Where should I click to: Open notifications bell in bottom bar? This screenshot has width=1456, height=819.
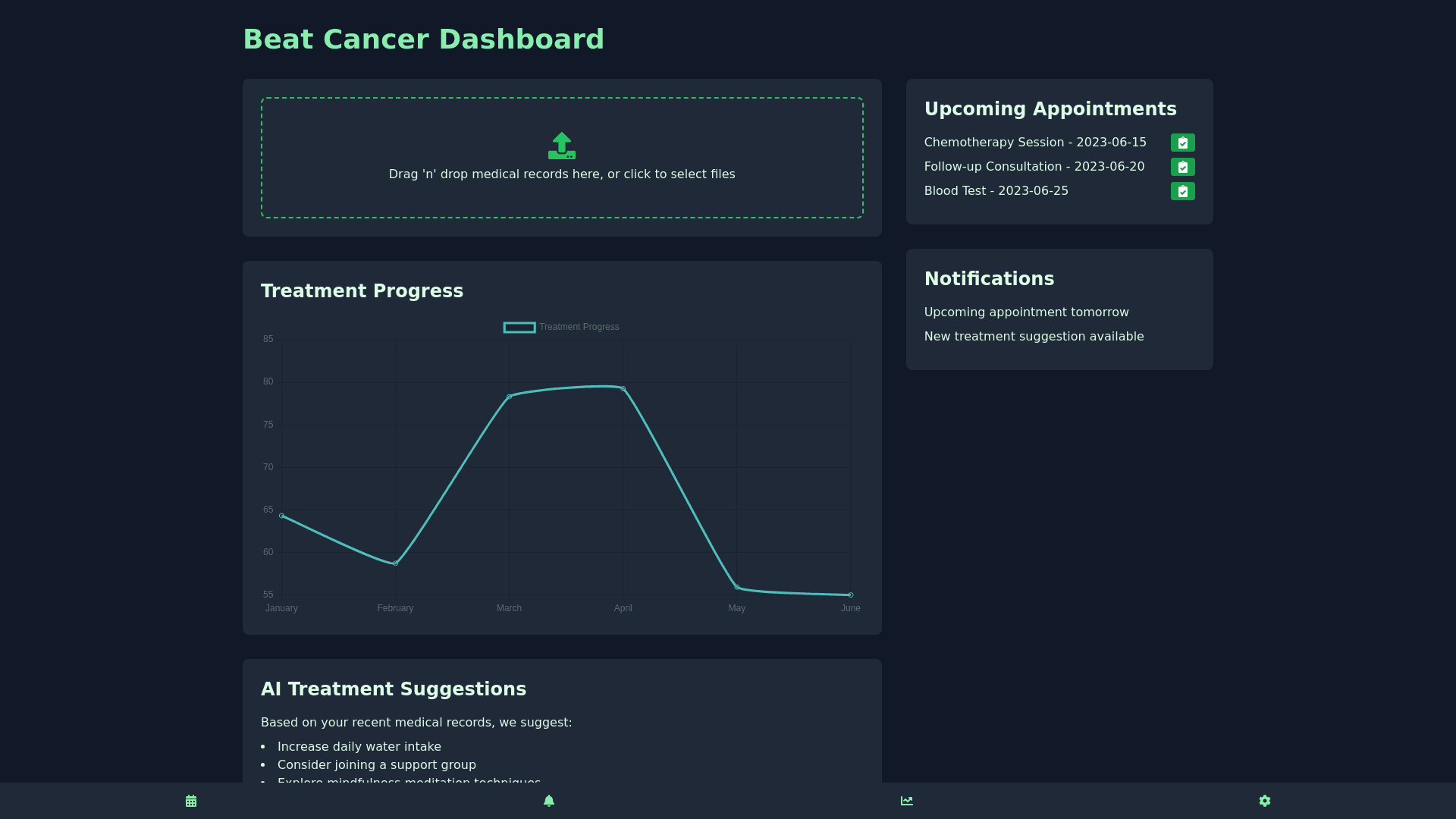[x=549, y=801]
